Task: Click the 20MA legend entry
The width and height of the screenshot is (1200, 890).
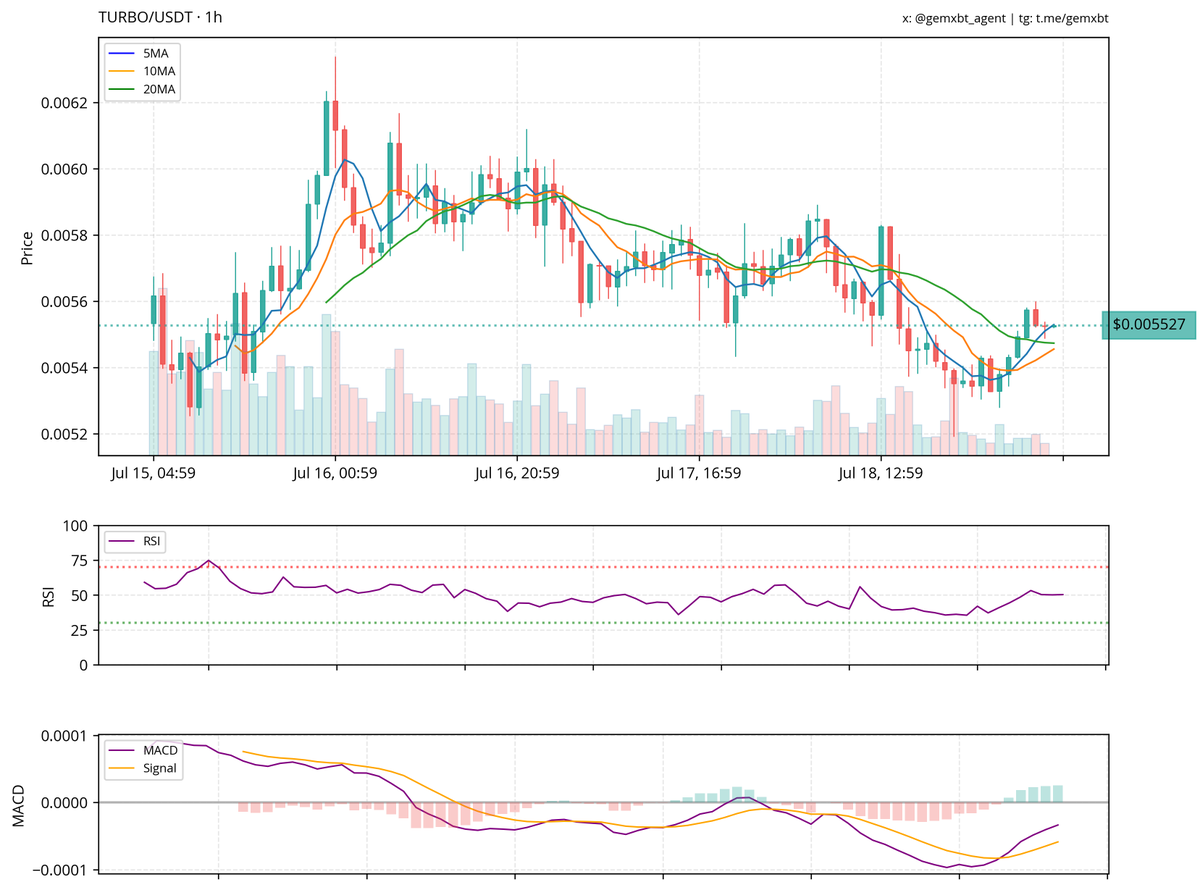Action: coord(143,89)
